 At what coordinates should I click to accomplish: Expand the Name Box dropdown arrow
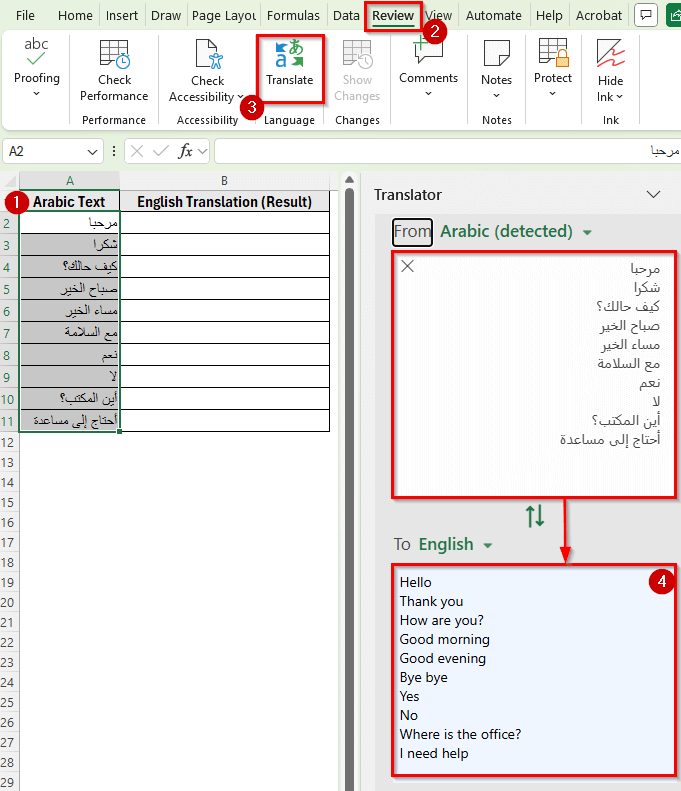click(x=92, y=152)
